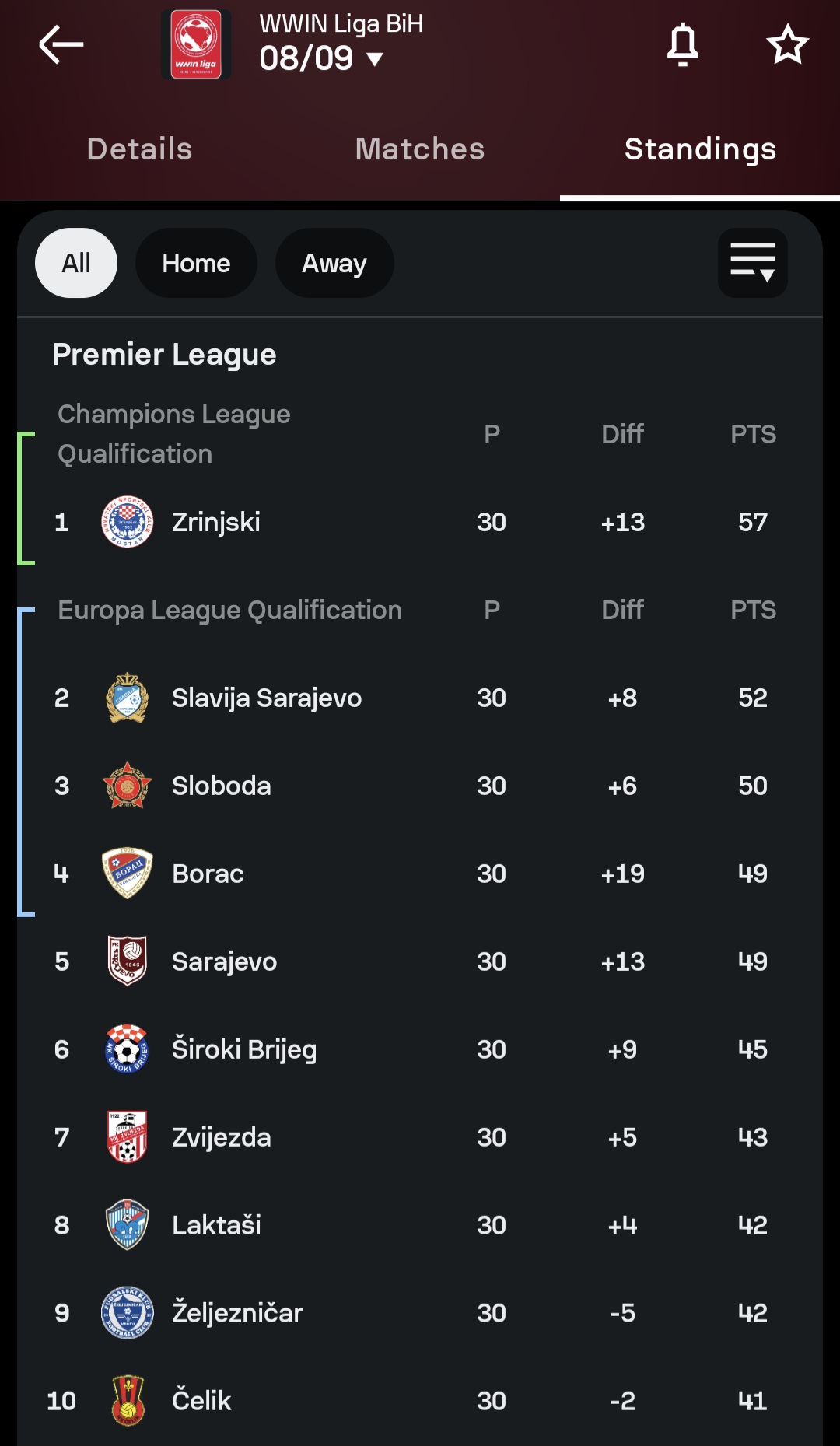Tap the Široki Brijeg crest
Screen dimensions: 840x1446
tap(128, 1049)
